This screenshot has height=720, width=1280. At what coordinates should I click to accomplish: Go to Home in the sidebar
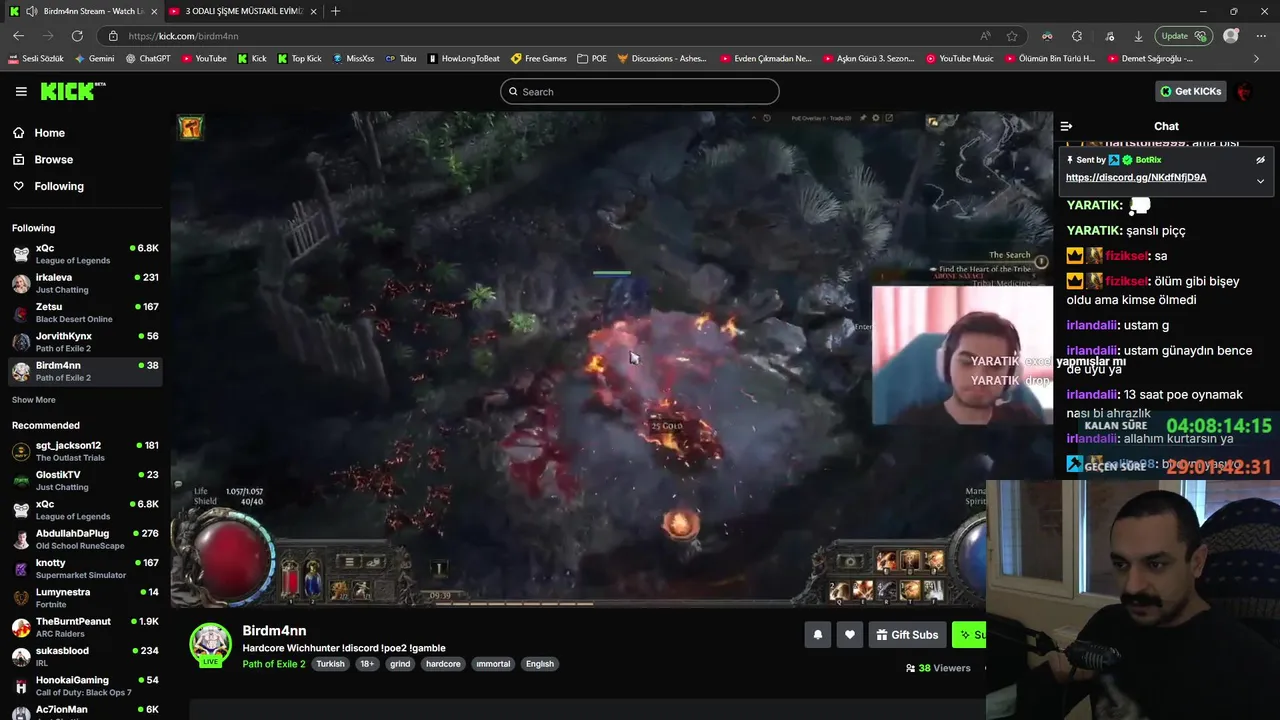pyautogui.click(x=49, y=133)
